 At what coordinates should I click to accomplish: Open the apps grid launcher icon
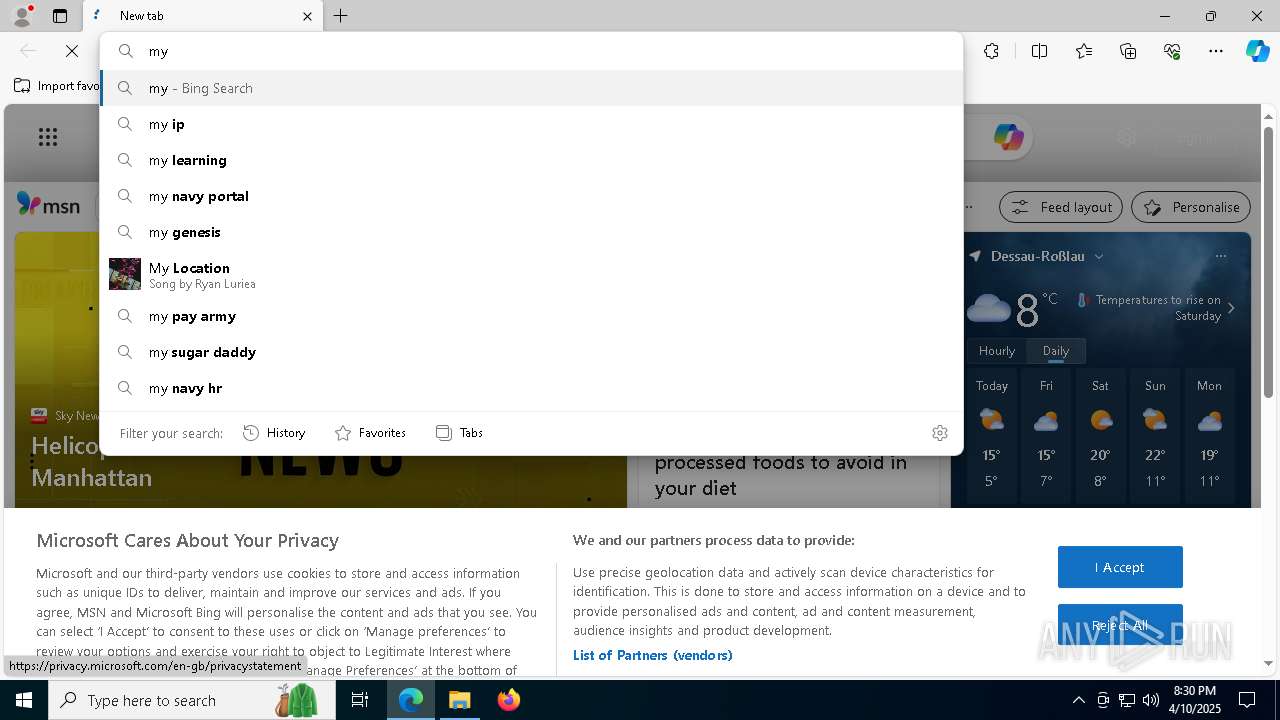(x=47, y=137)
